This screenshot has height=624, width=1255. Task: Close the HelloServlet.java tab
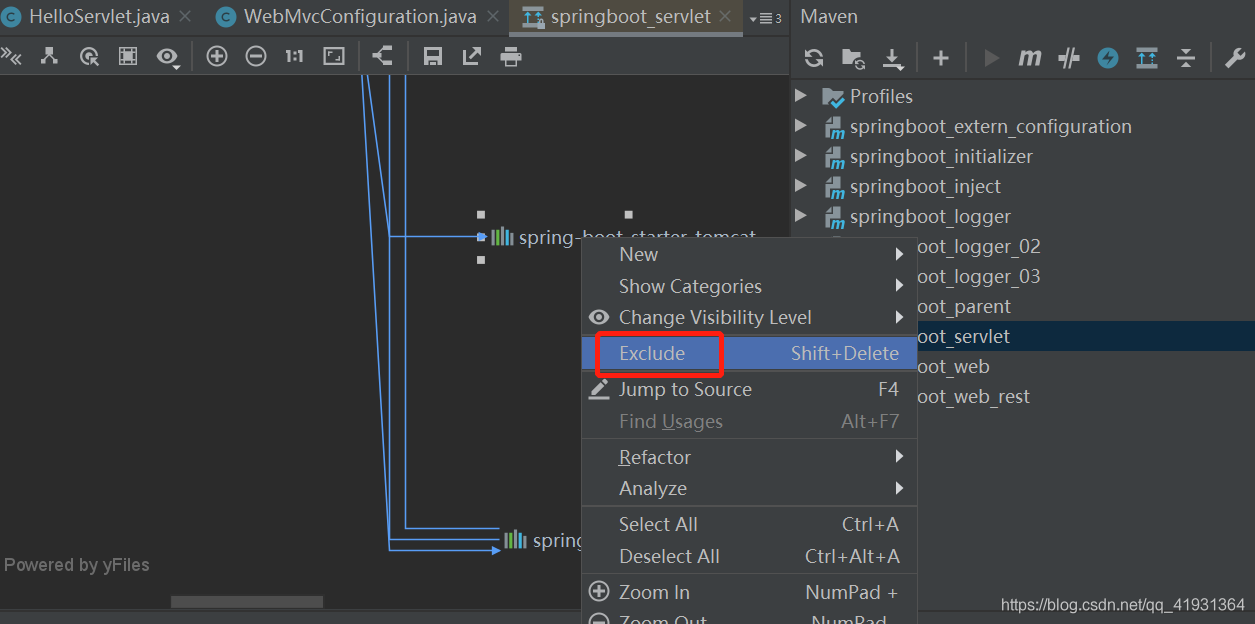click(187, 18)
